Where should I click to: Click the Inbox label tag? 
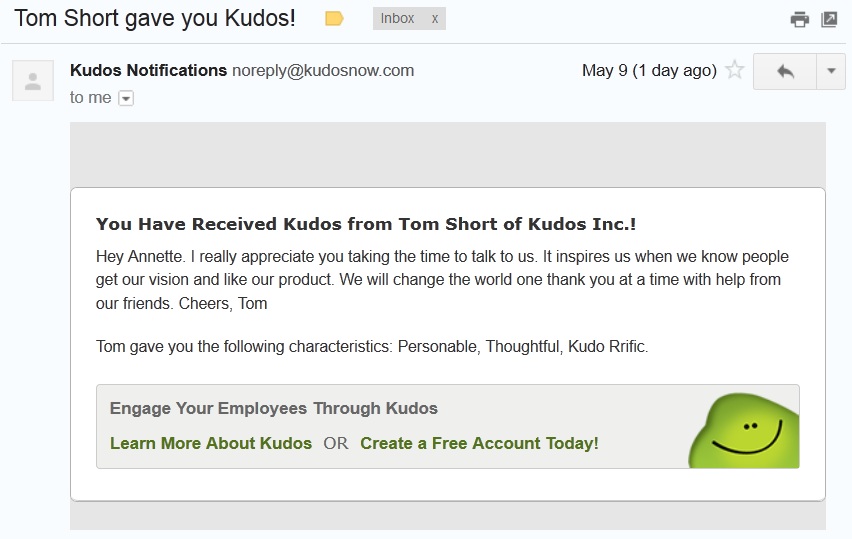[x=398, y=19]
